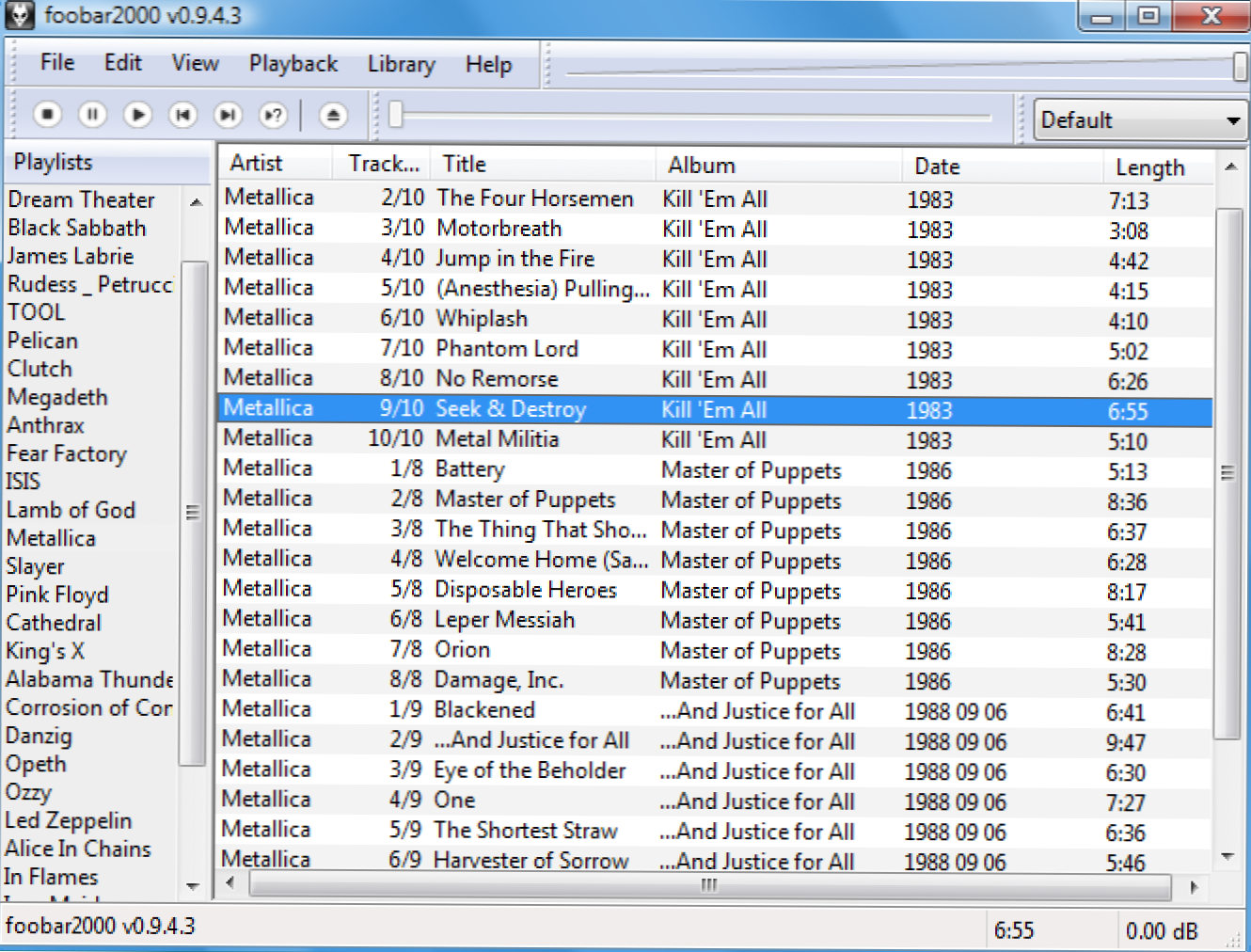
Task: Pause the current track
Action: (x=92, y=115)
